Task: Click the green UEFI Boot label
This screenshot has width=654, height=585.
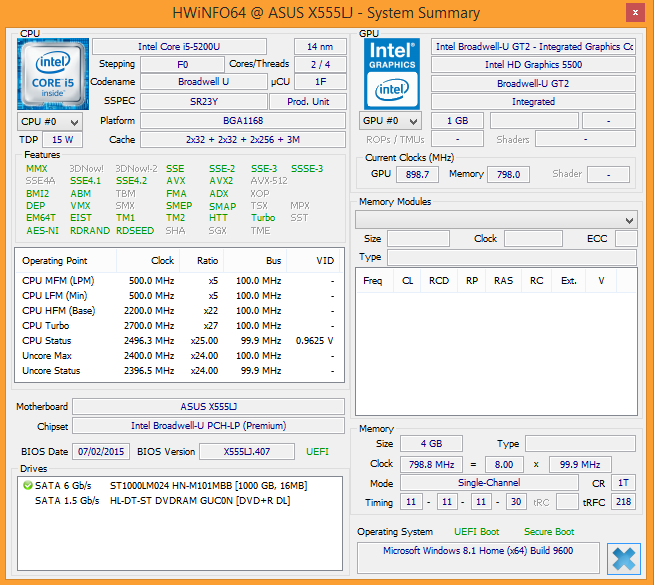Action: 477,532
